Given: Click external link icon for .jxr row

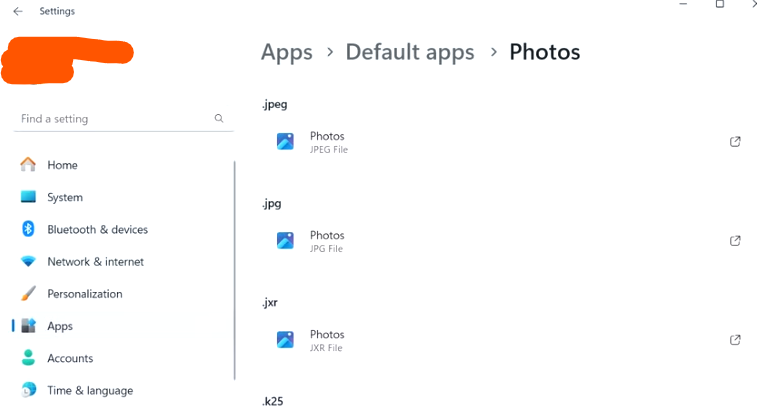Looking at the screenshot, I should pyautogui.click(x=735, y=340).
